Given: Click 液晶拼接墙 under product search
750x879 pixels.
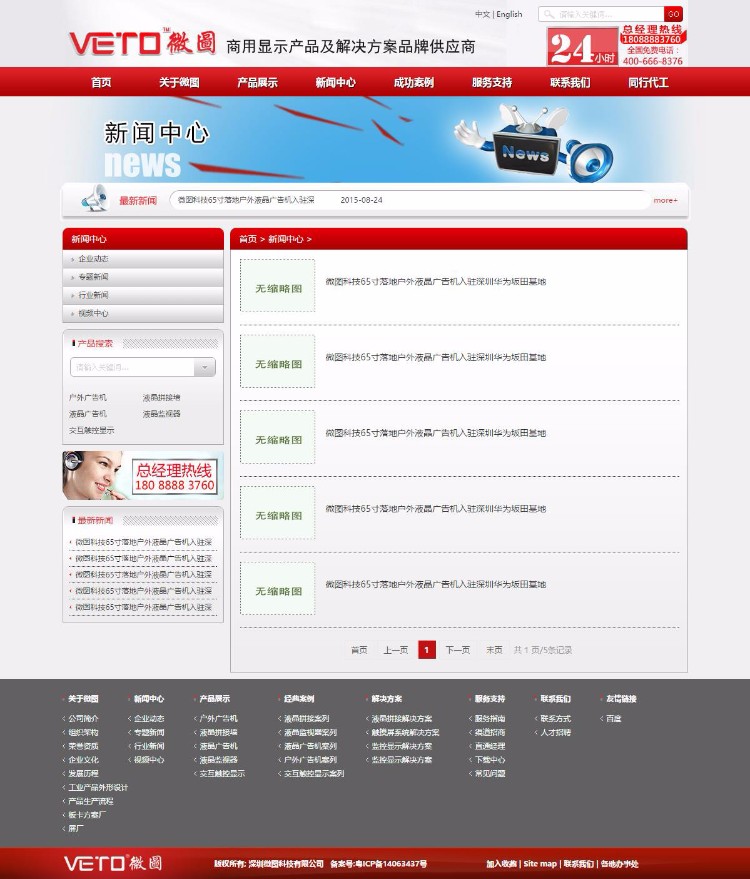Looking at the screenshot, I should point(161,397).
